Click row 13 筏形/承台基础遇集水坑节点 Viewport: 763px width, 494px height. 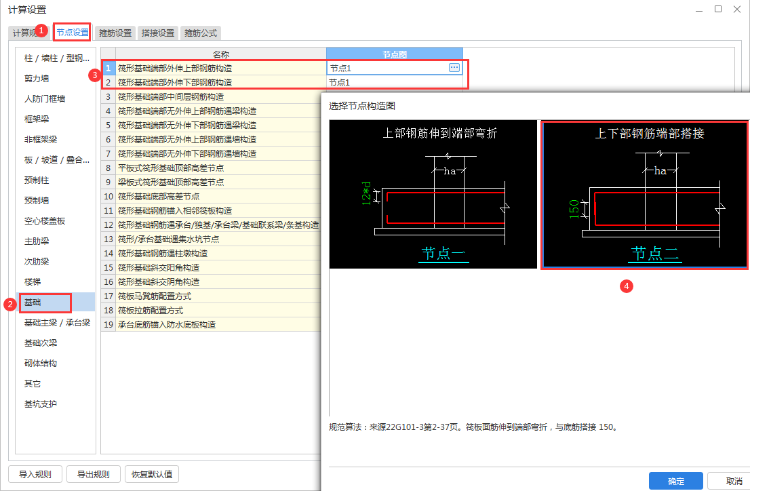218,239
